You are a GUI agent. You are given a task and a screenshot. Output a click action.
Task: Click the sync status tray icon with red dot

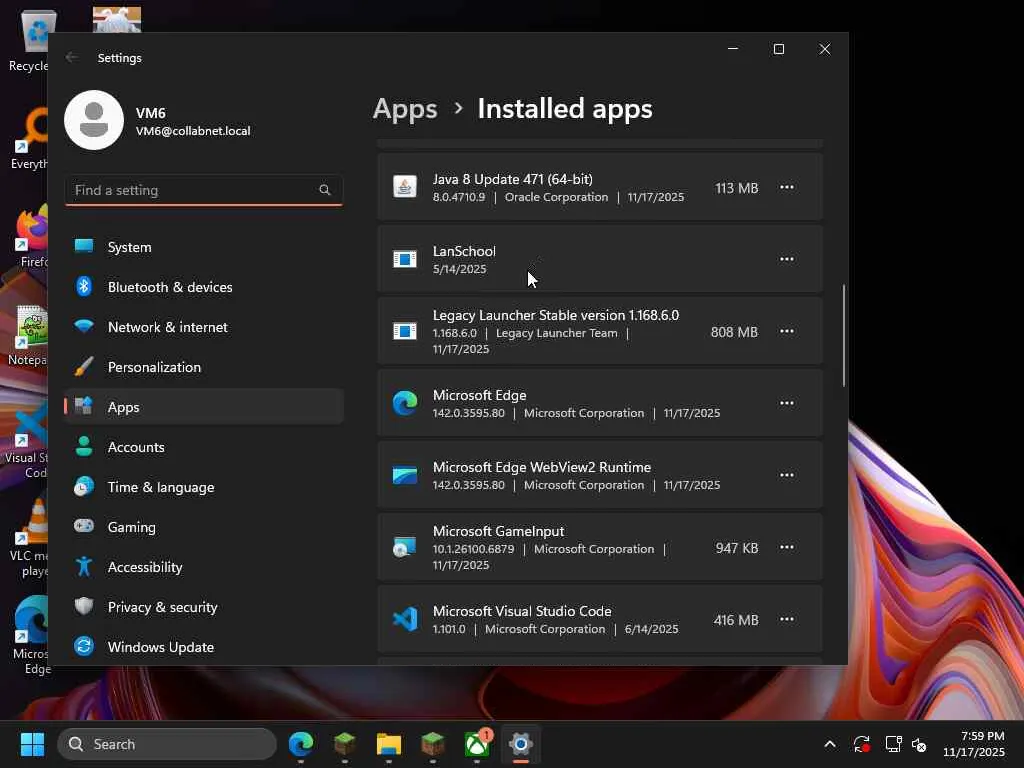(x=861, y=744)
